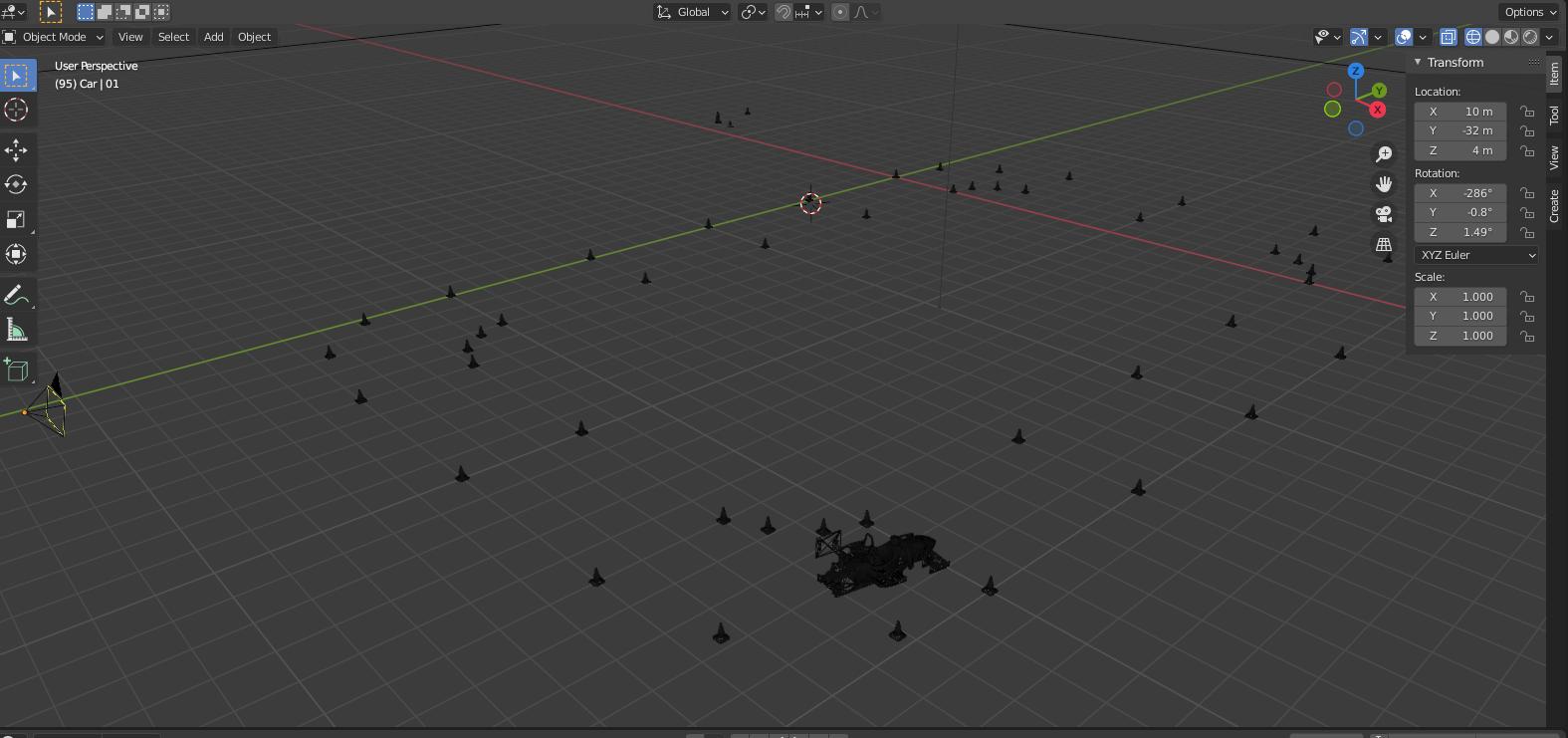Open the editor type dropdown
This screenshot has height=738, width=1568.
pos(14,12)
